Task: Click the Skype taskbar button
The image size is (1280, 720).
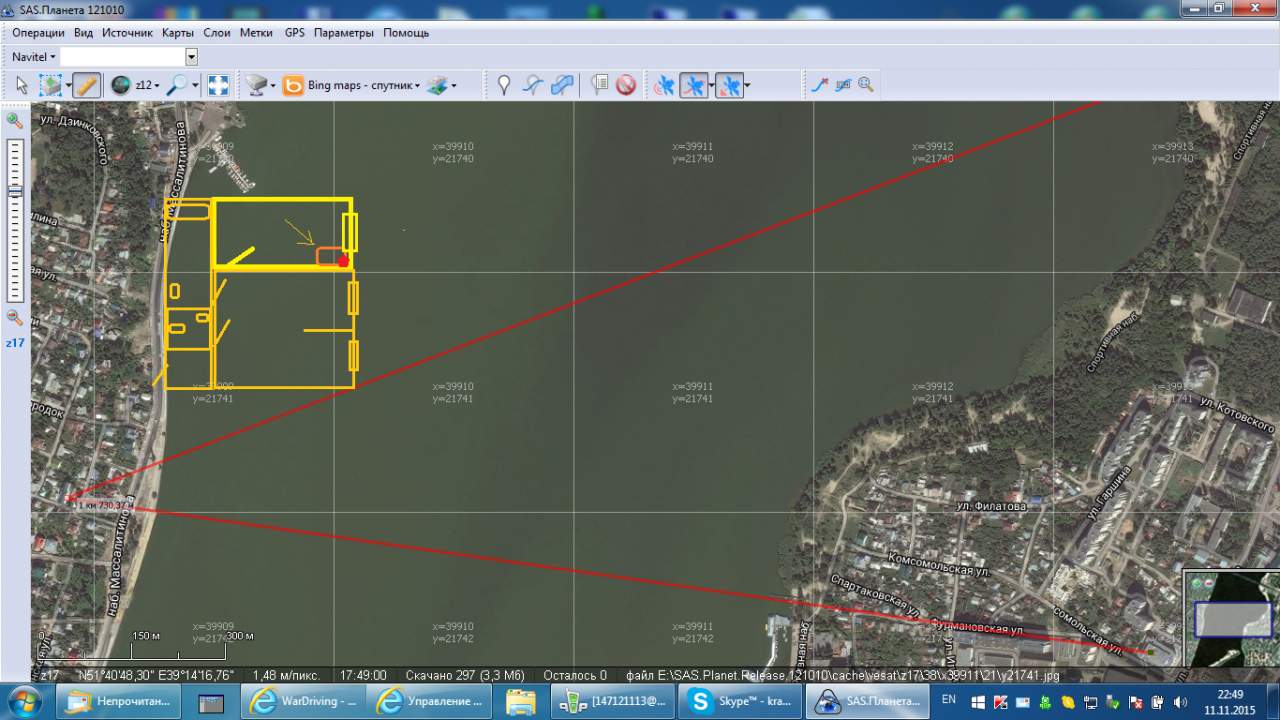Action: 739,702
